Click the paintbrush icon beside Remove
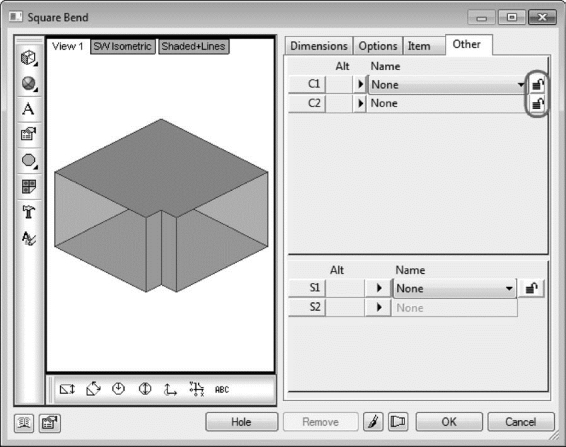The image size is (566, 447). pos(373,422)
